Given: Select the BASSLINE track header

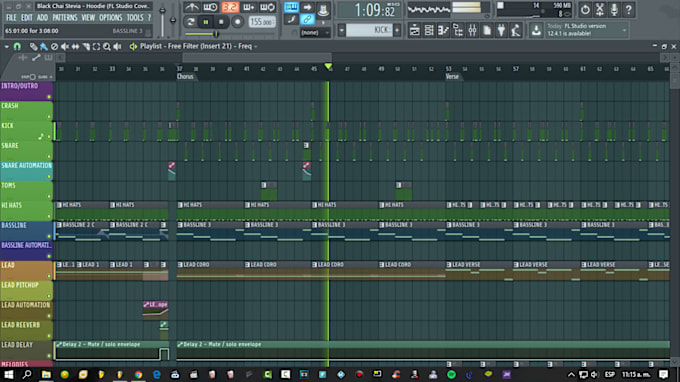Looking at the screenshot, I should 26,231.
